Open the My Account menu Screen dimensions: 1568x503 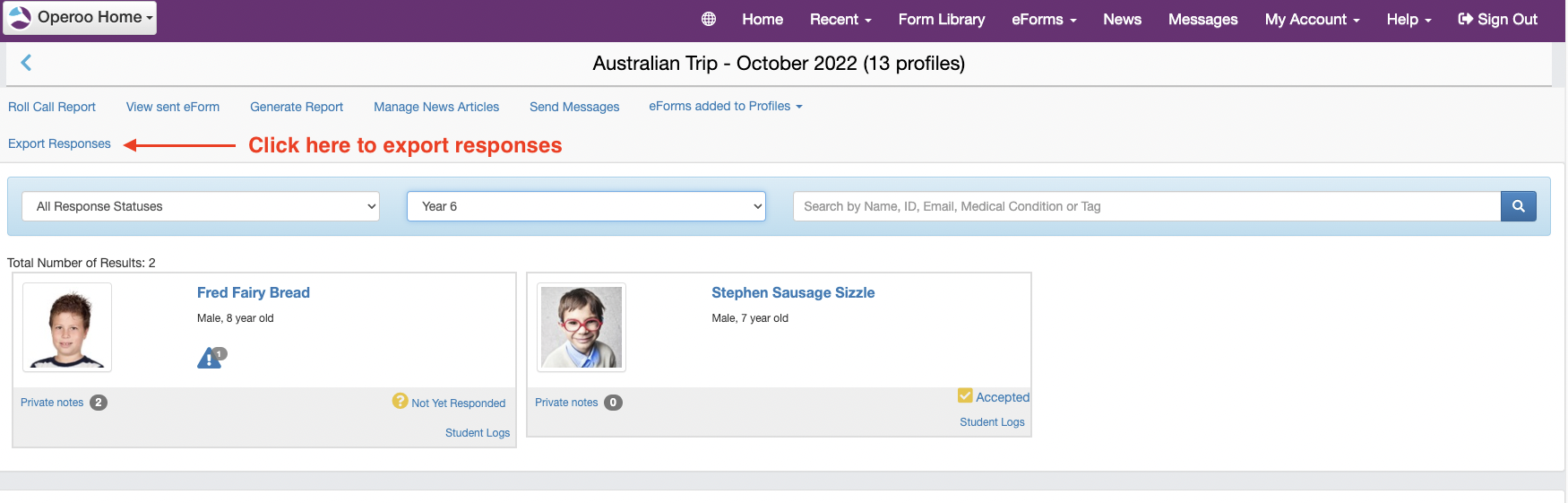[1312, 19]
